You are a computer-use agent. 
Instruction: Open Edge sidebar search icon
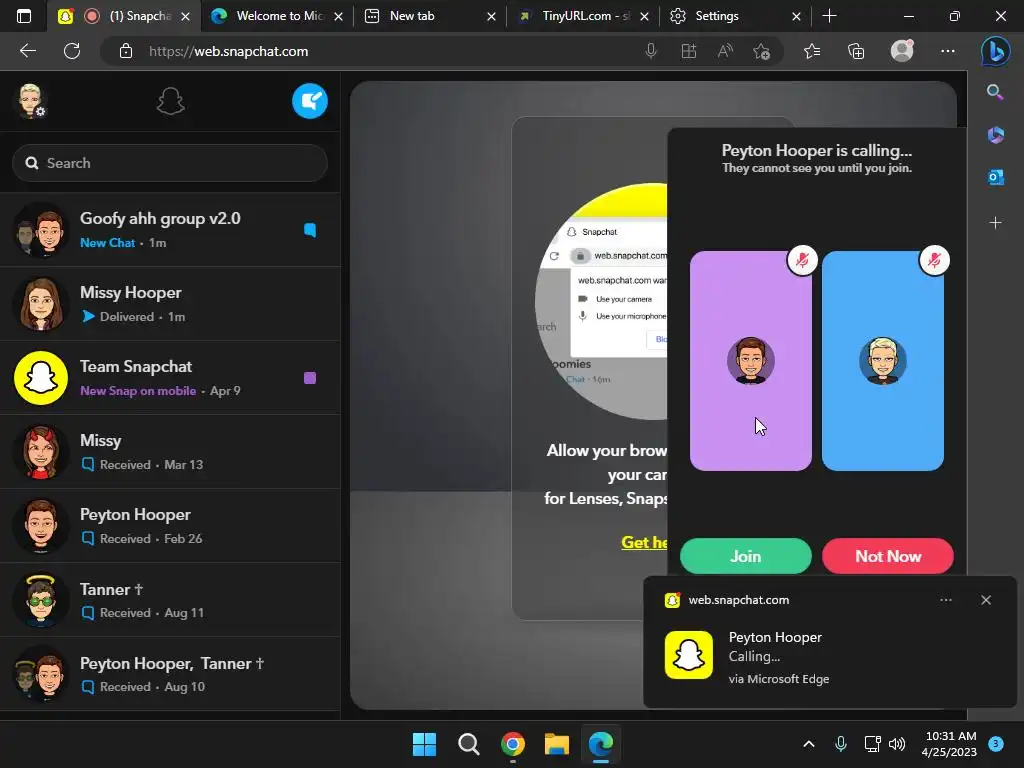point(995,92)
